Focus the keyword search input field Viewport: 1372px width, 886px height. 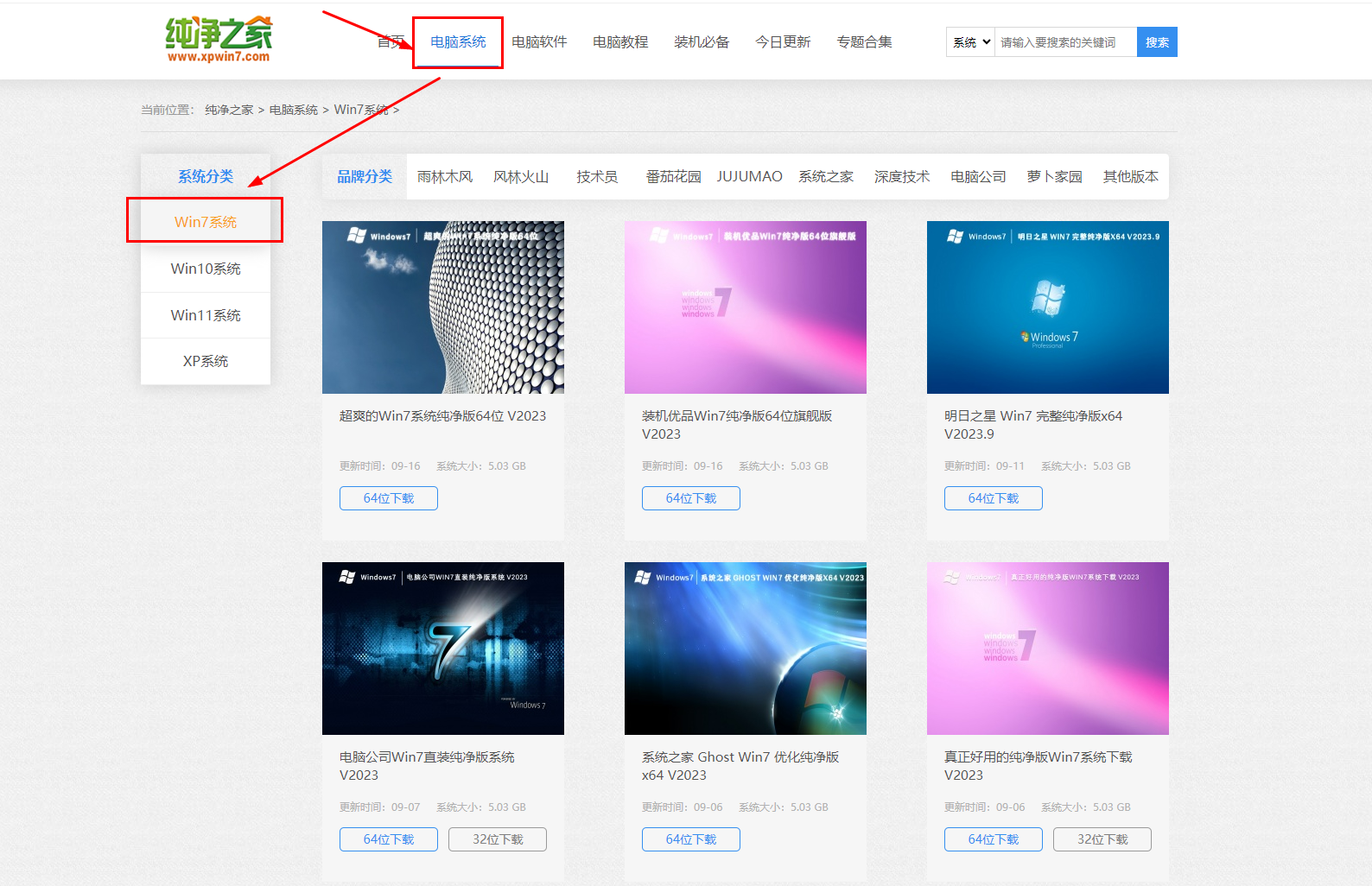click(x=1065, y=41)
